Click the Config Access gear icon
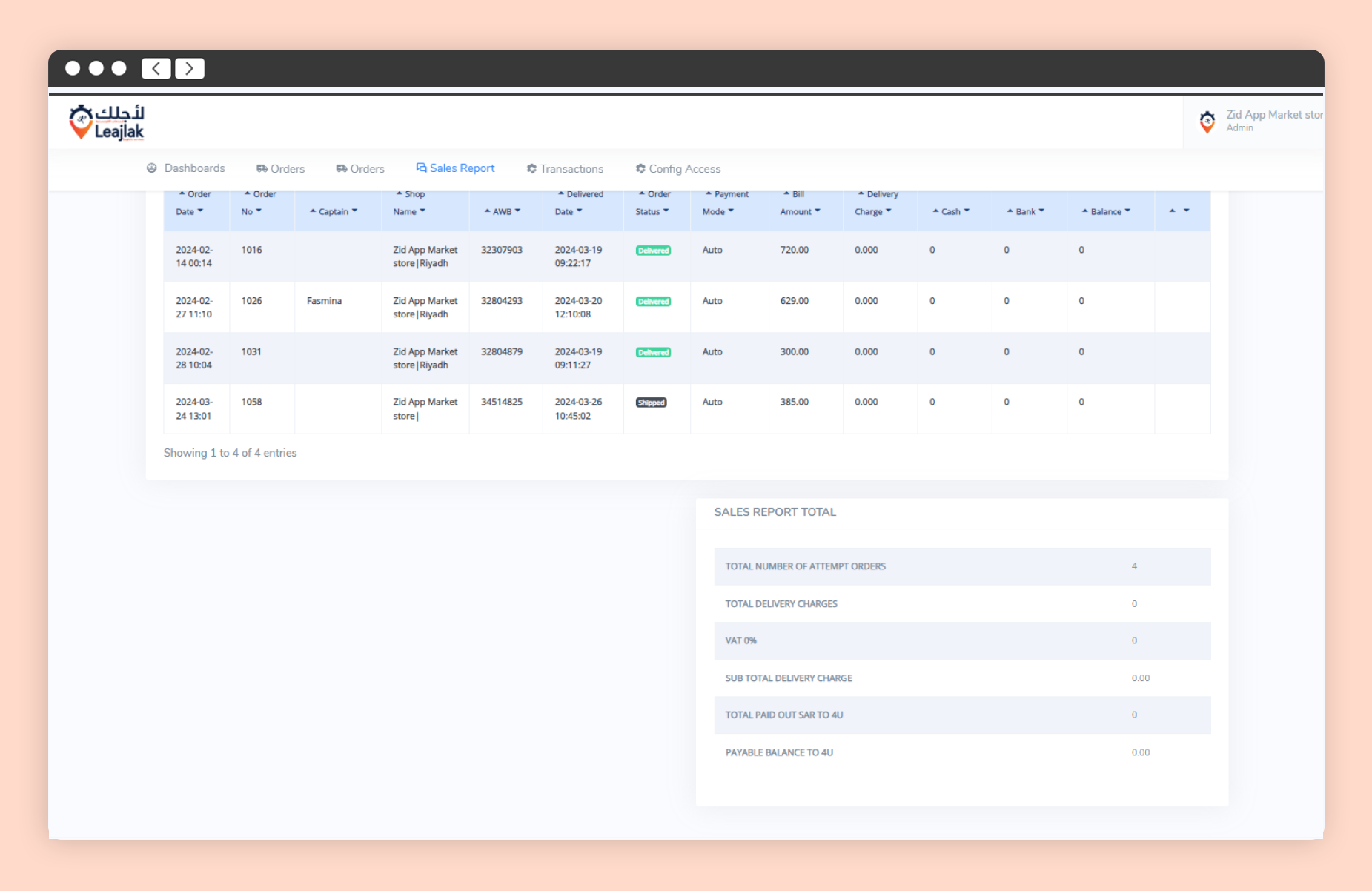The image size is (1372, 891). [640, 169]
